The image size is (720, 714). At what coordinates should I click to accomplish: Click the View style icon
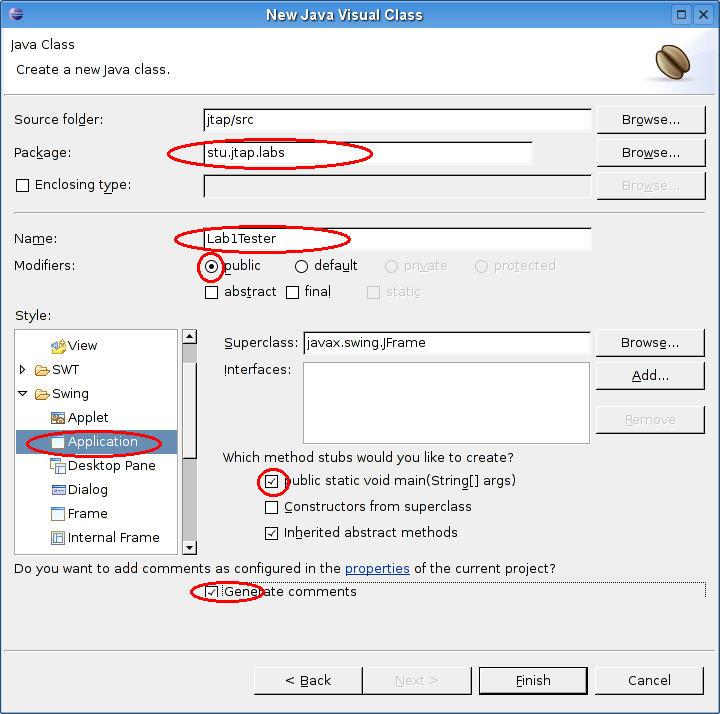point(58,346)
